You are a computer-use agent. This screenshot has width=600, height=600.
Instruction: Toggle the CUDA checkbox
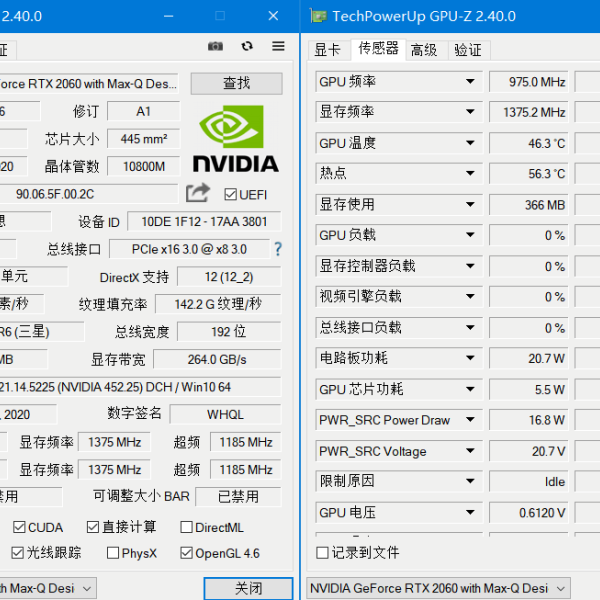pyautogui.click(x=19, y=527)
